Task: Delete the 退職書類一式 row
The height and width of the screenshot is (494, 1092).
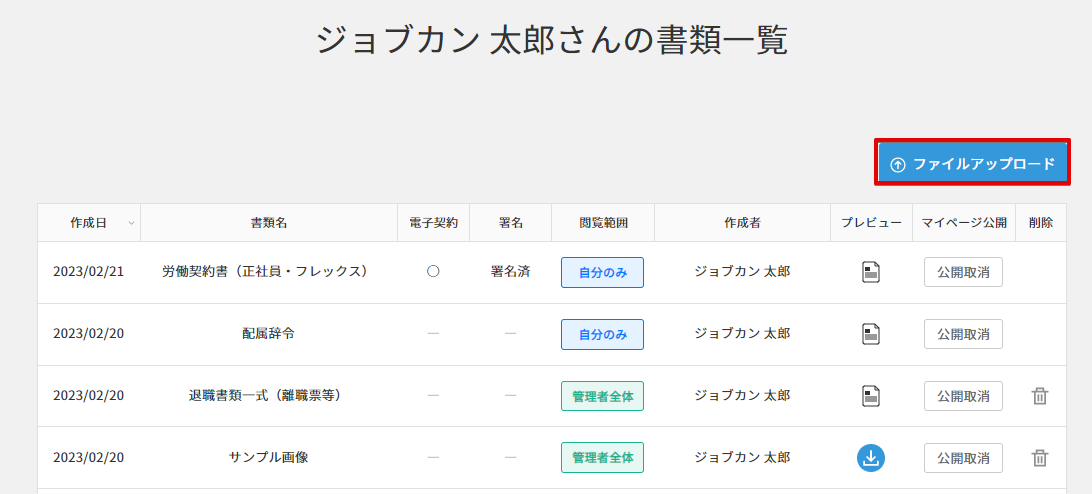Action: [x=1040, y=396]
